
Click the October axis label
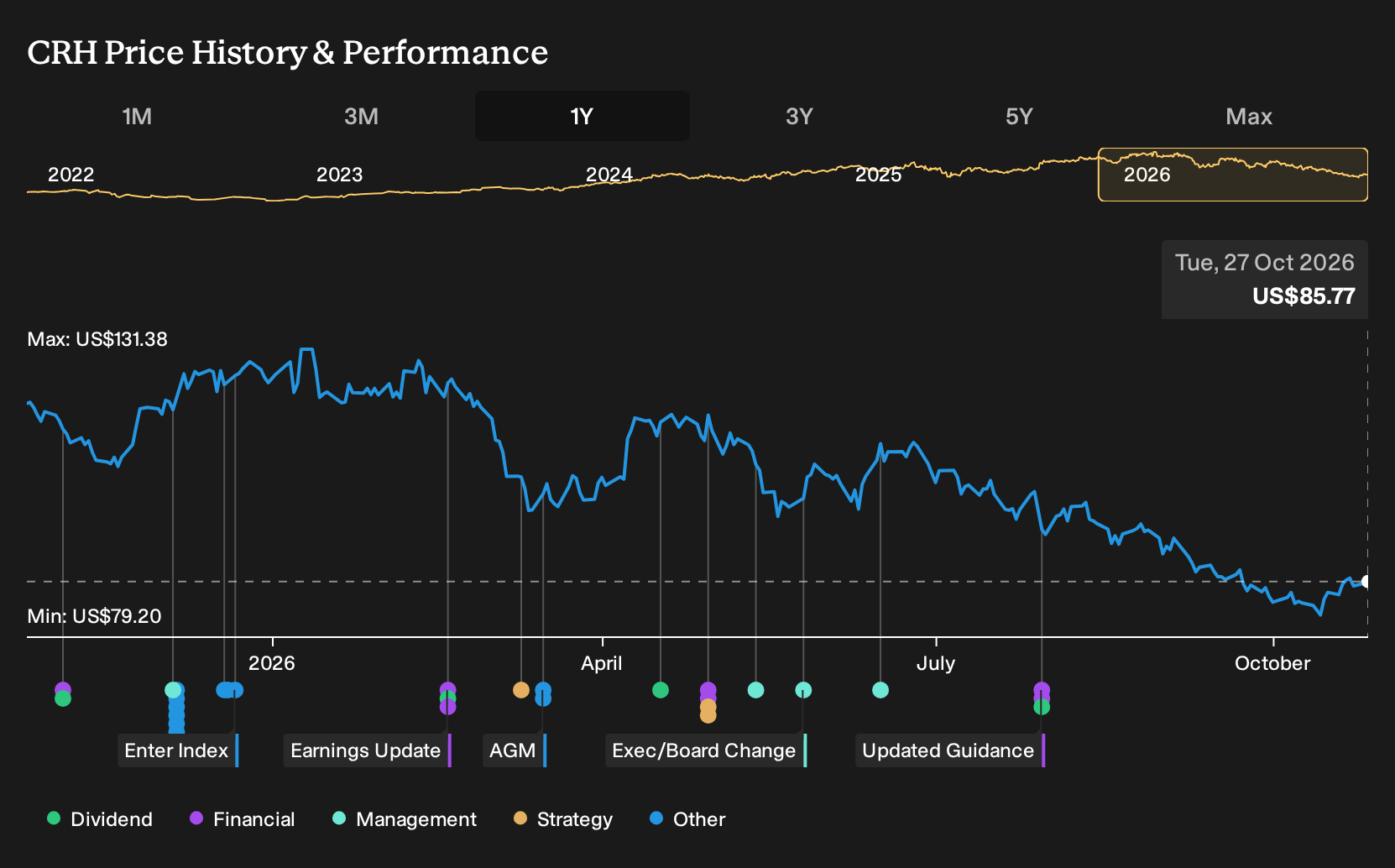(1272, 663)
